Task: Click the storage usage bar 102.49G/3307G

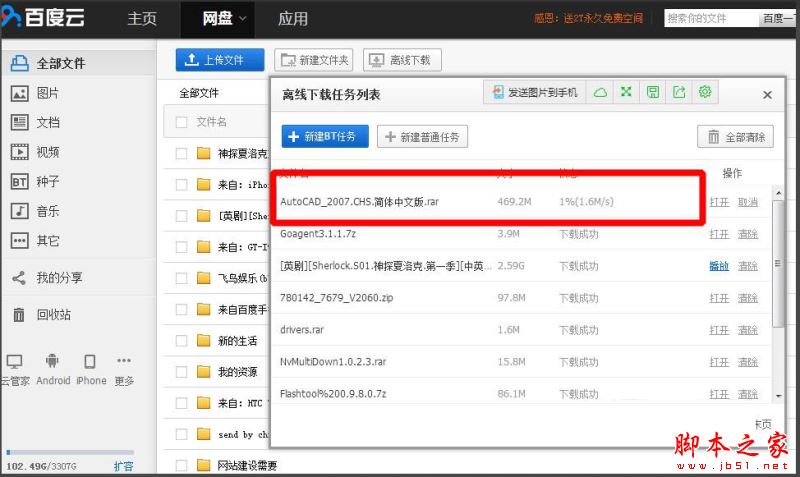Action: [x=70, y=452]
